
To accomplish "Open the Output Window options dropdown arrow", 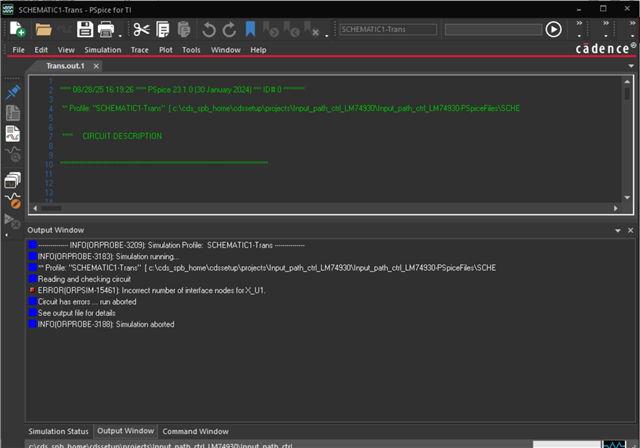I will 618,231.
